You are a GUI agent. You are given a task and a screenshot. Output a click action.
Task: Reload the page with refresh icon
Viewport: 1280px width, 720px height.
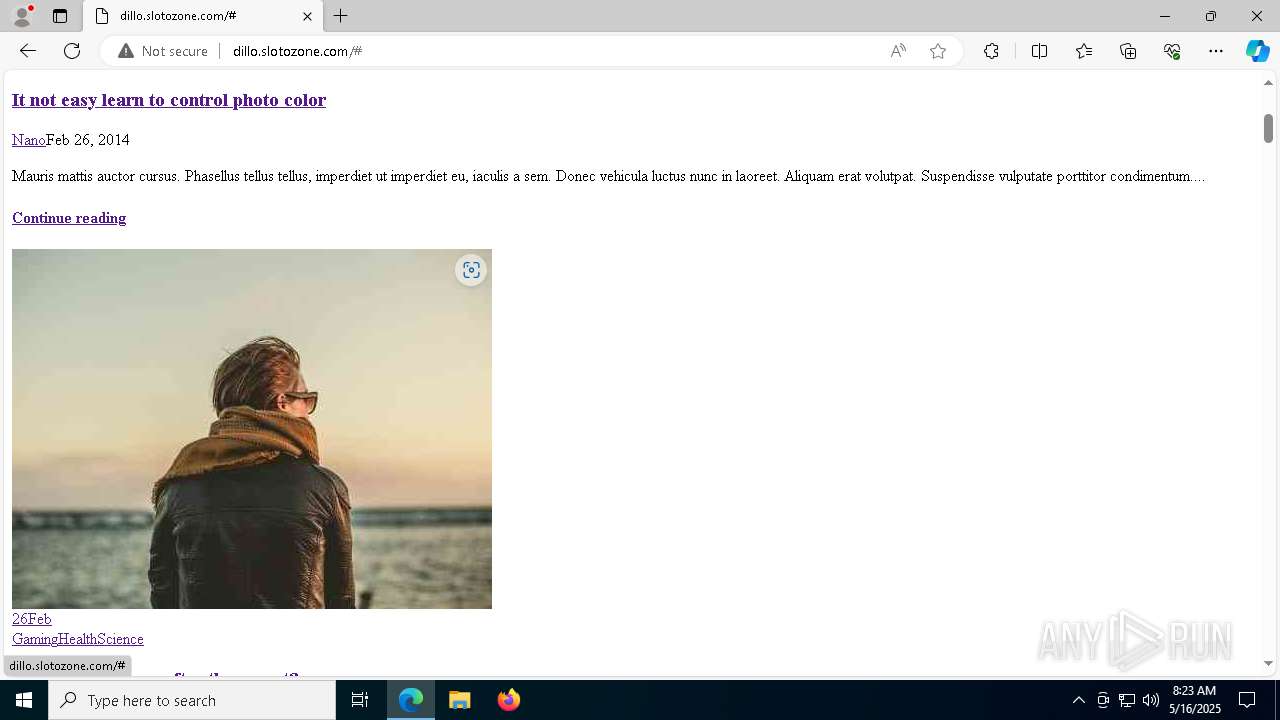(x=72, y=51)
